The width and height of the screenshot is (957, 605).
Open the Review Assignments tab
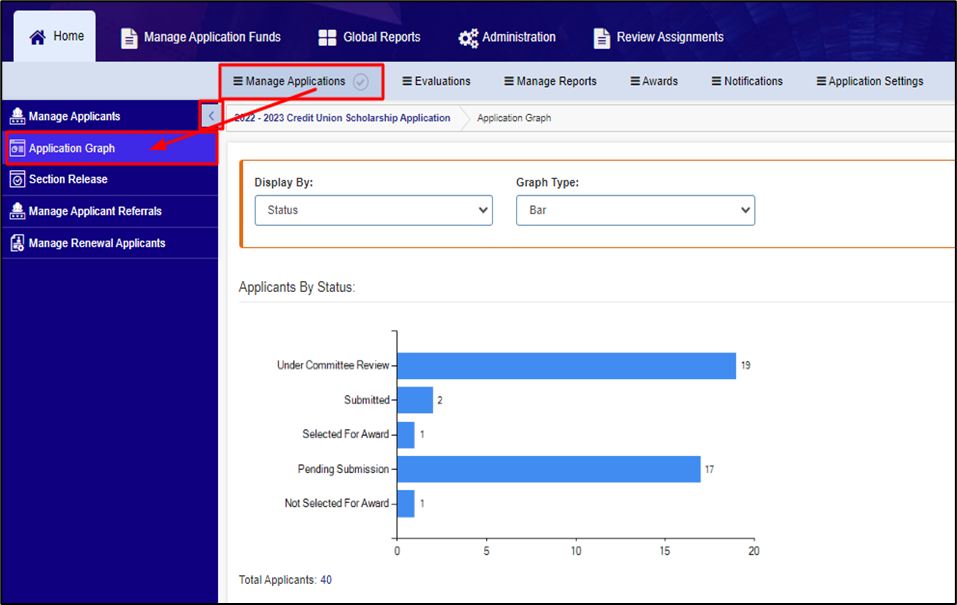tap(659, 37)
